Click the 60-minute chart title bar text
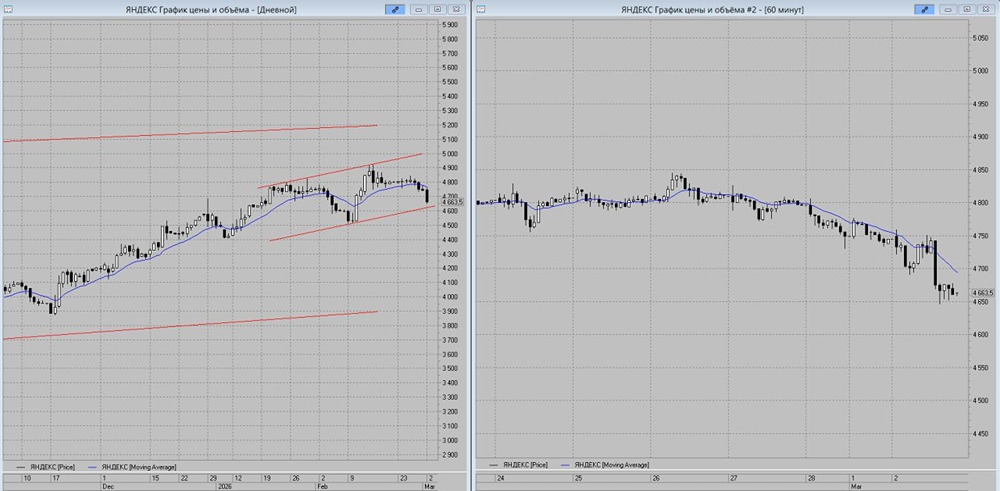1000x491 pixels. pyautogui.click(x=712, y=10)
